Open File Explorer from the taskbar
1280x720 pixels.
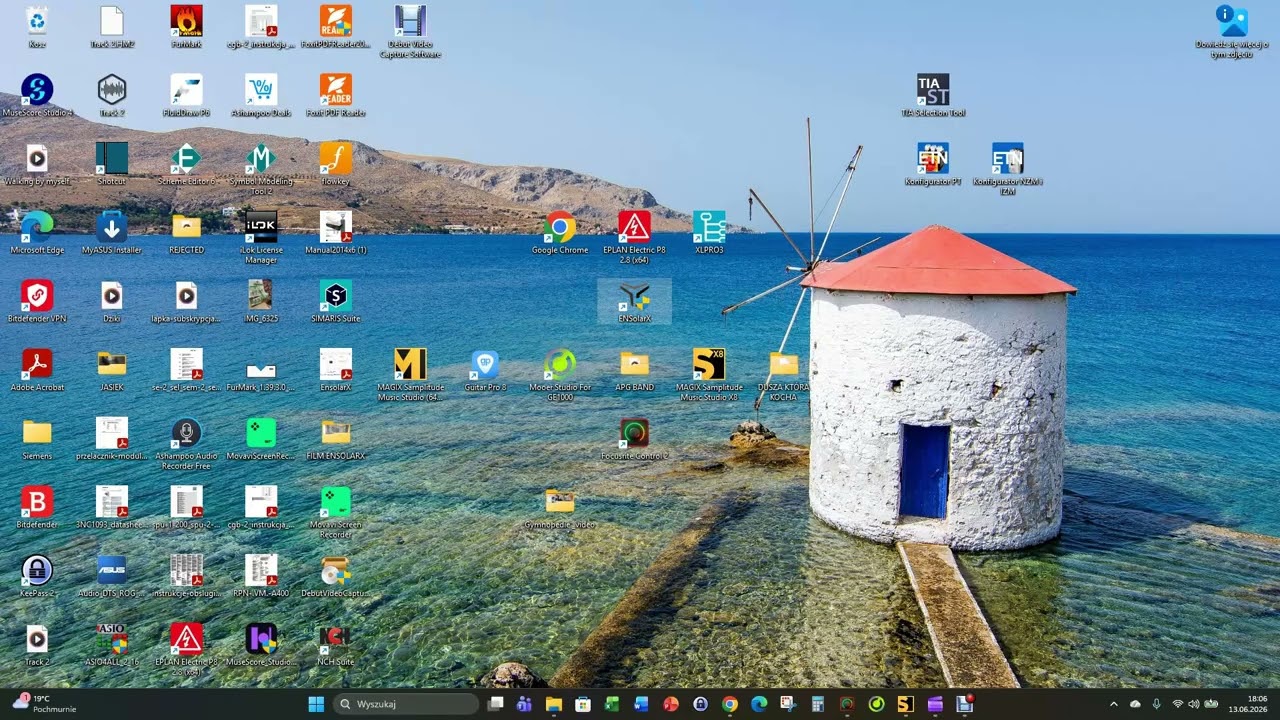pos(554,704)
